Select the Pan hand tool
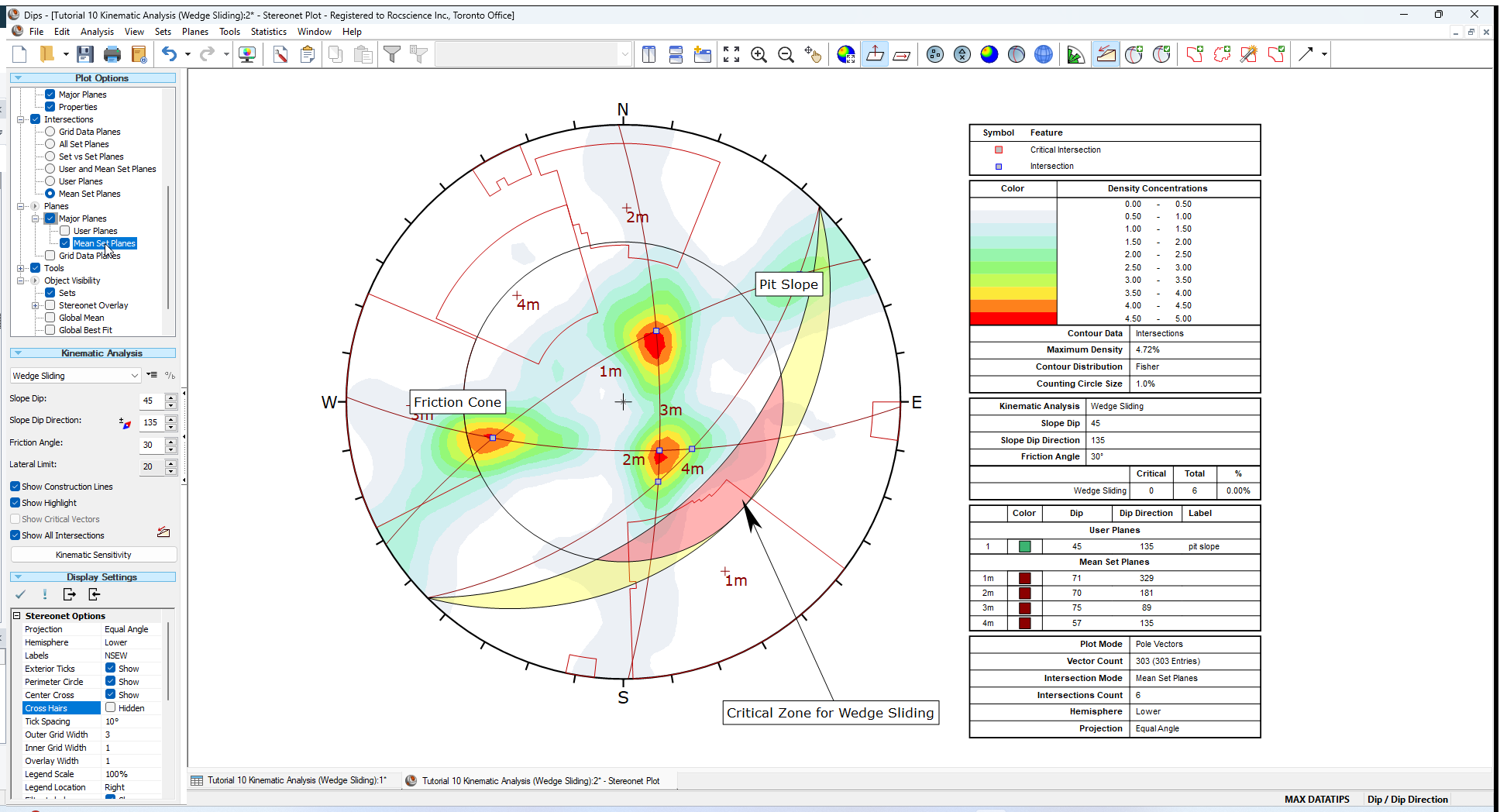The width and height of the screenshot is (1500, 812). tap(814, 54)
